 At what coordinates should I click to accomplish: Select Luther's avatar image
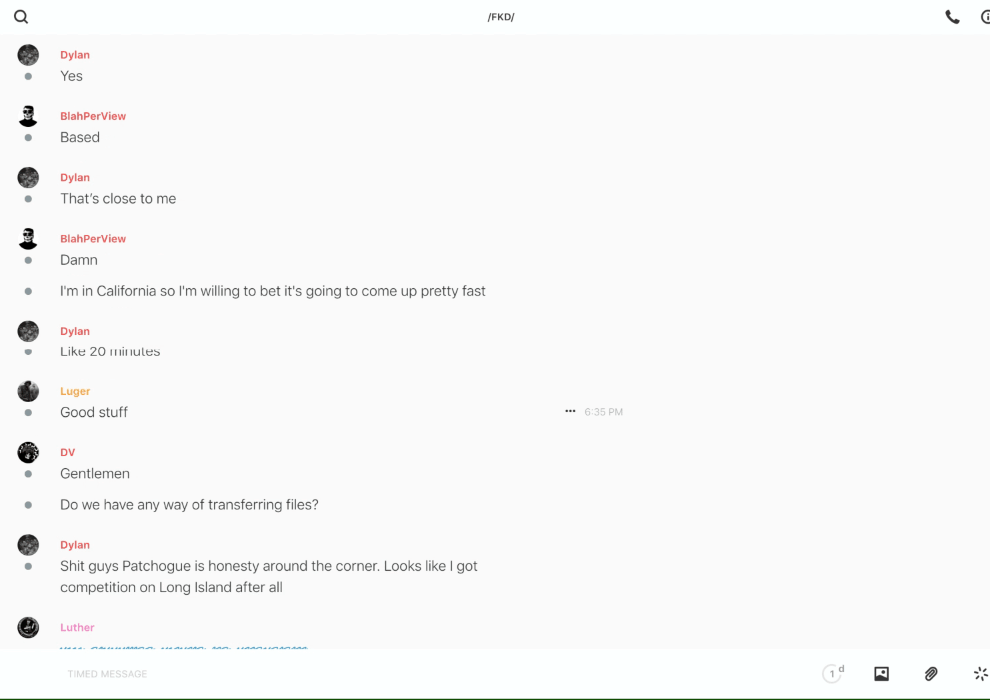[x=28, y=627]
